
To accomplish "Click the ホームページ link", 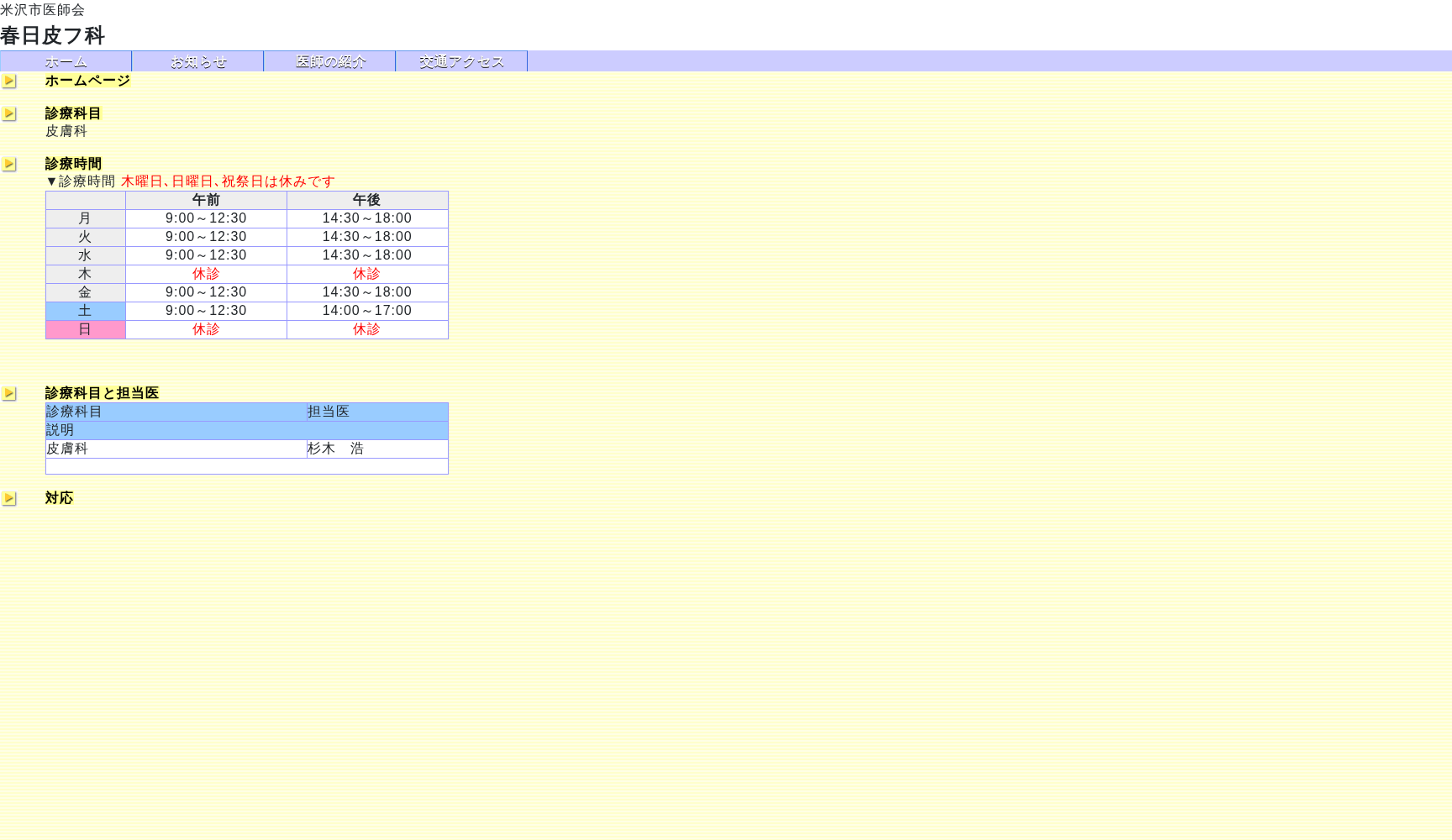I will (87, 81).
